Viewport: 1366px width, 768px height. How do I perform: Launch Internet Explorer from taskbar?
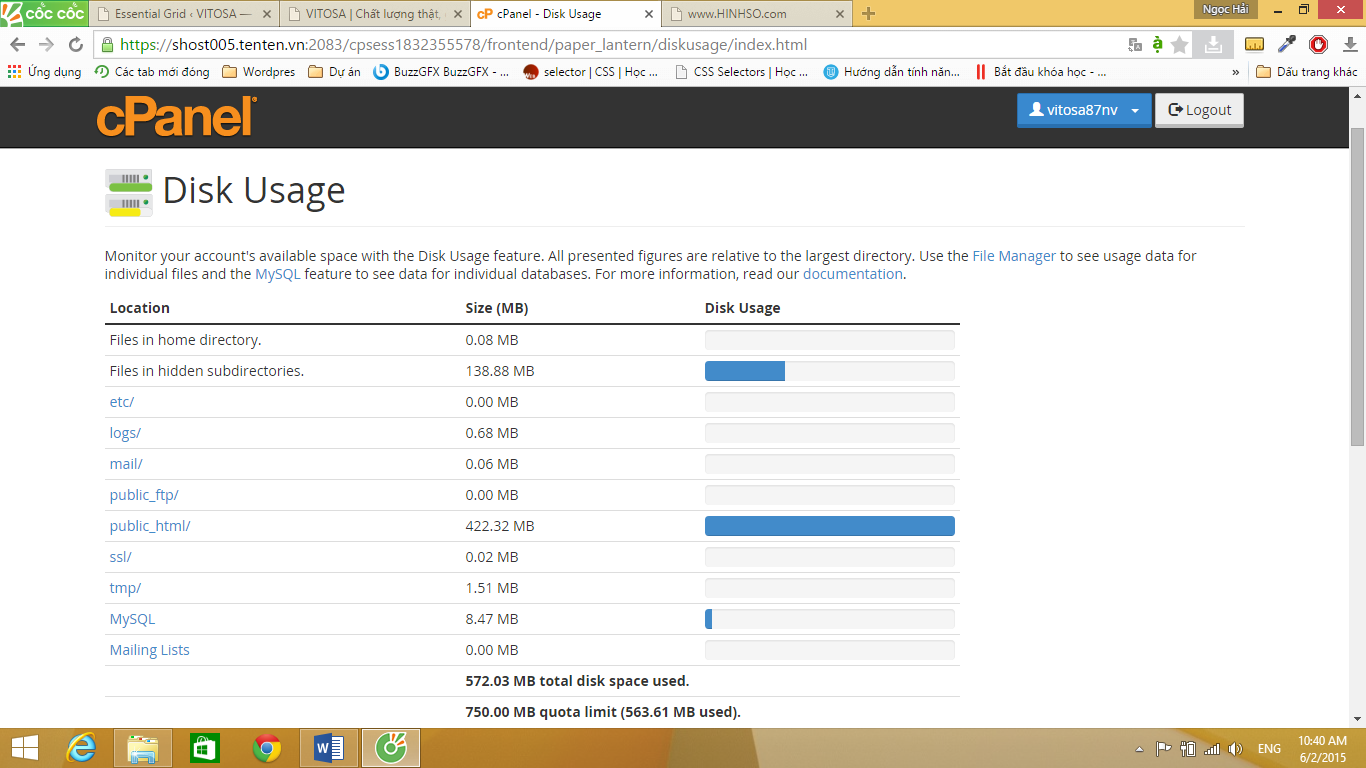81,748
